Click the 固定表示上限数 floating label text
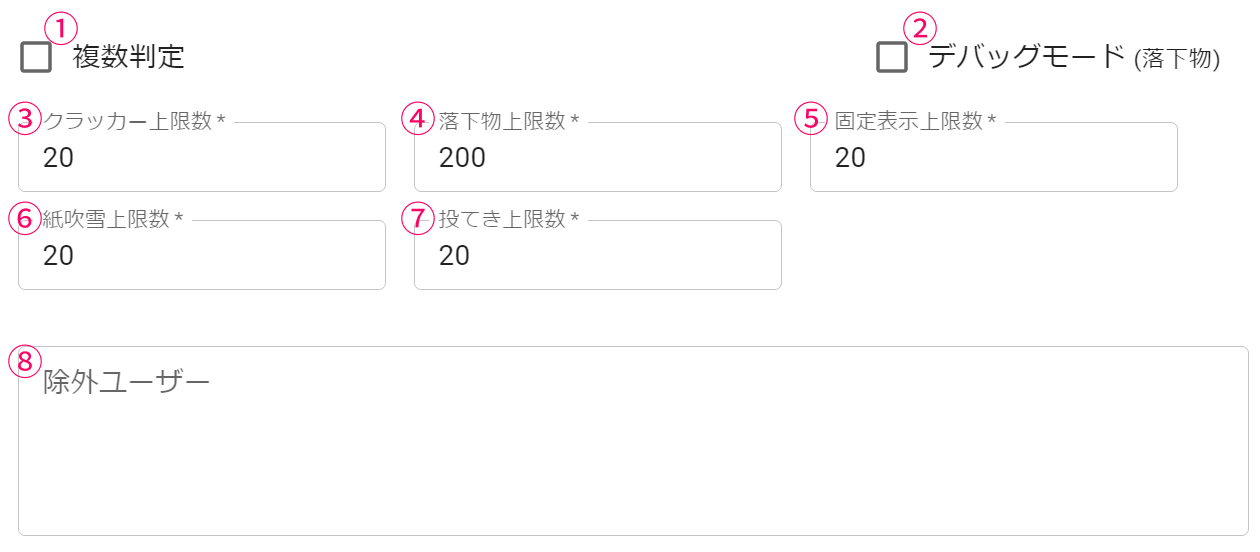Screen dimensions: 1260x552 909,122
